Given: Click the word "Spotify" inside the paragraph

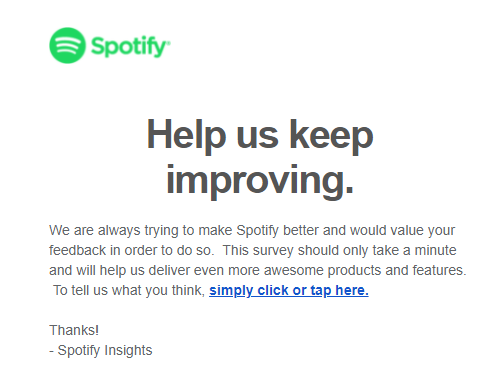Looking at the screenshot, I should click(257, 231).
